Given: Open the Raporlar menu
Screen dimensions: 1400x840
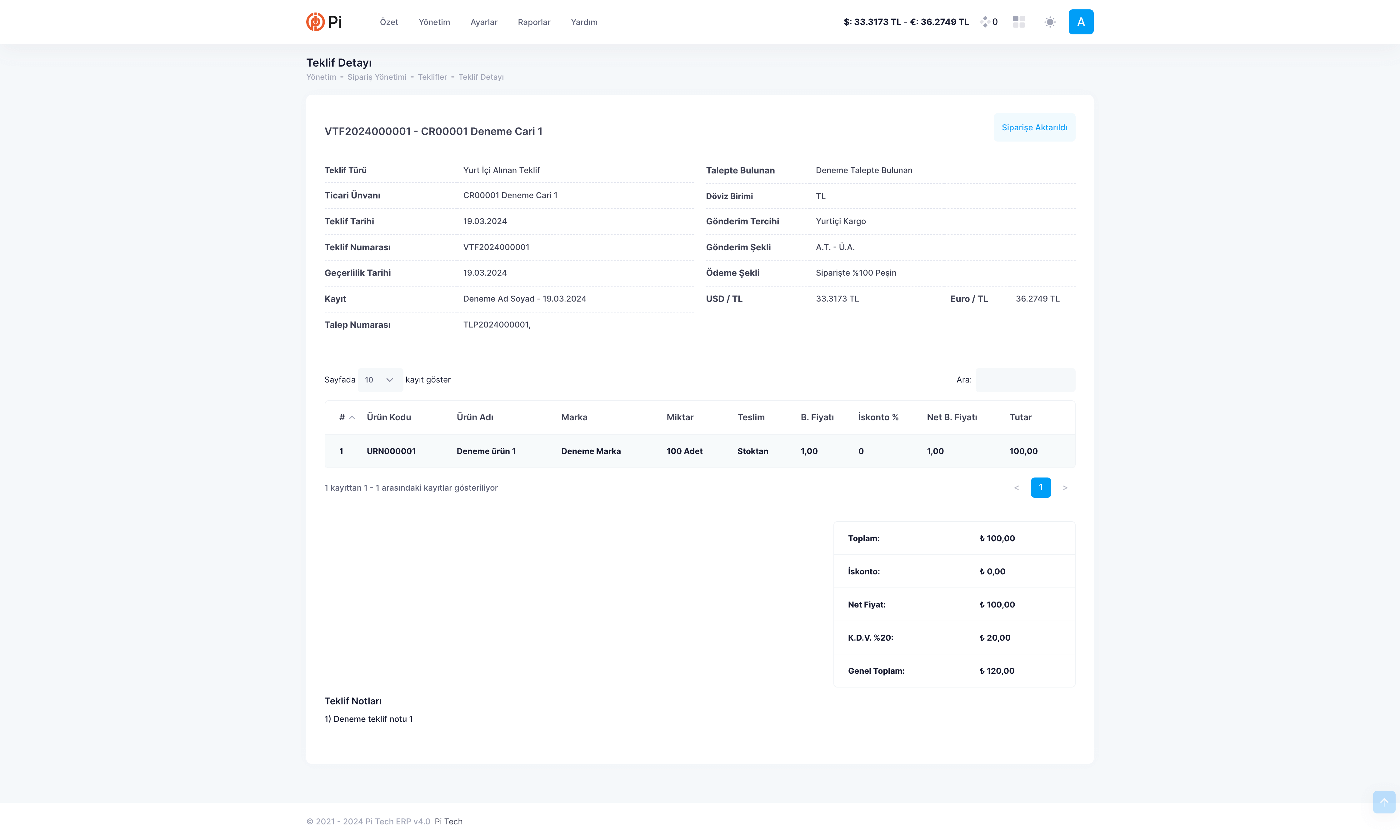Looking at the screenshot, I should click(534, 22).
